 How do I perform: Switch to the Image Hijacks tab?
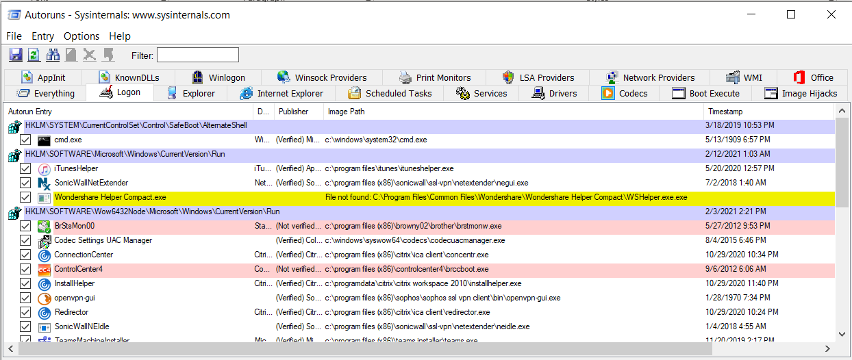(x=801, y=93)
